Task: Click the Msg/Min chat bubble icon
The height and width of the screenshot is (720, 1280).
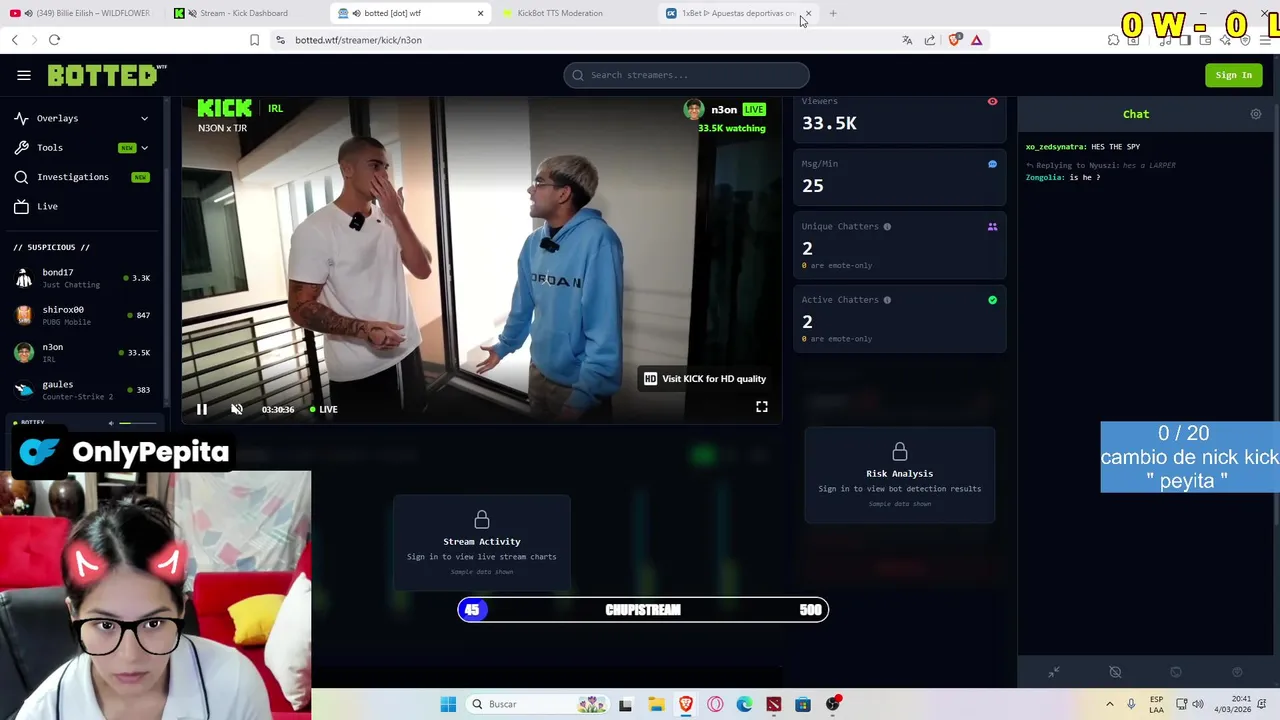Action: (x=992, y=164)
